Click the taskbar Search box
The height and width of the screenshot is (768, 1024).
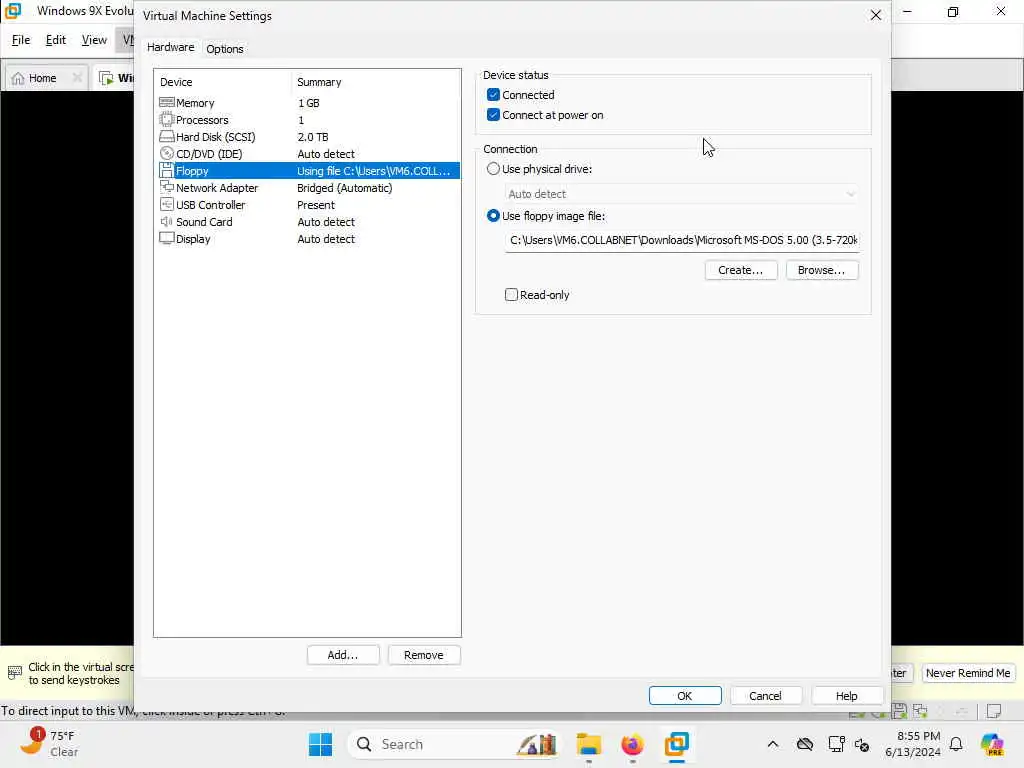pyautogui.click(x=454, y=744)
